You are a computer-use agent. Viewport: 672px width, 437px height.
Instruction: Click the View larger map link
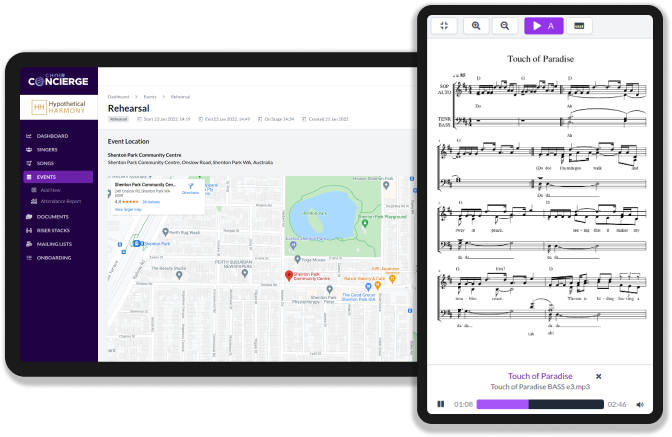pos(126,209)
